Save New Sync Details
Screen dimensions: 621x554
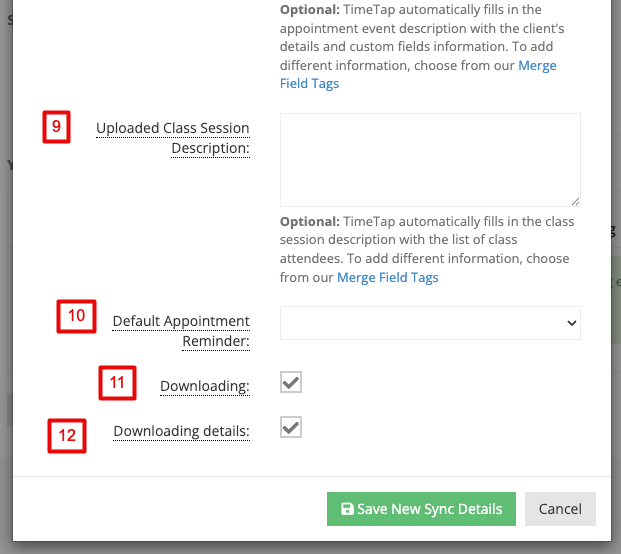[421, 509]
